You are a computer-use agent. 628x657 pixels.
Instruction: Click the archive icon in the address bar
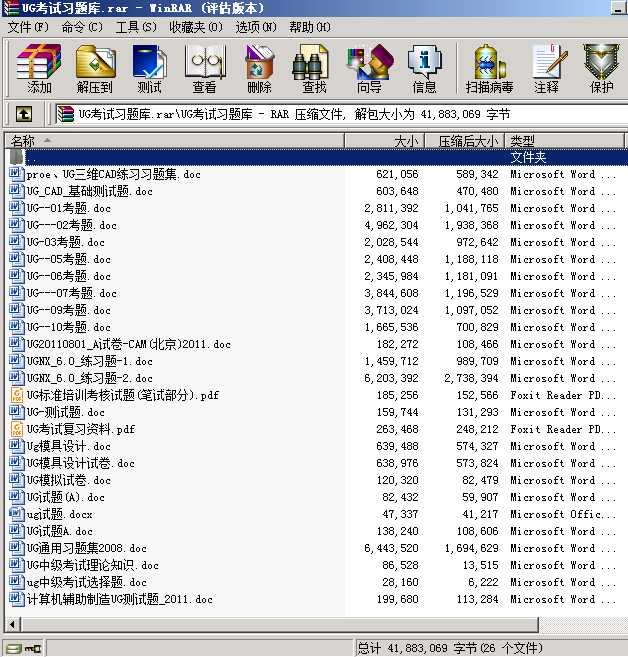(66, 114)
